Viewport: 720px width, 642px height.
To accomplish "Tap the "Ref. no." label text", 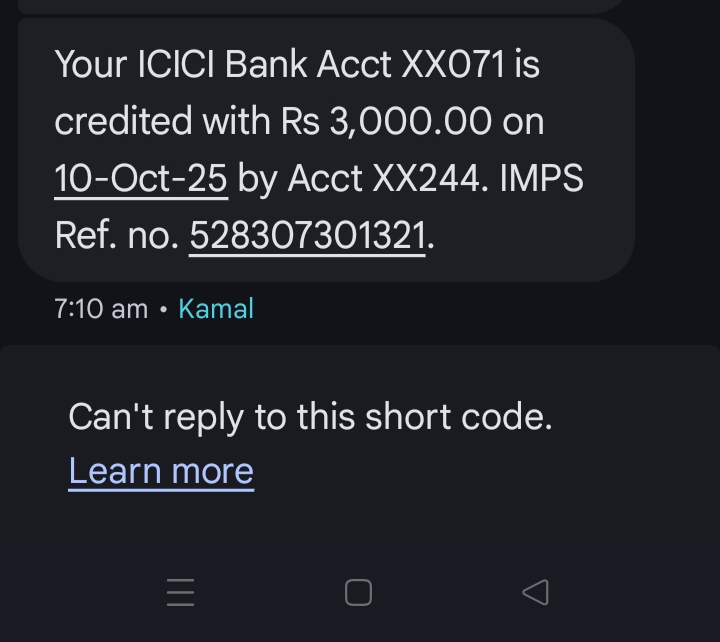I will click(117, 235).
